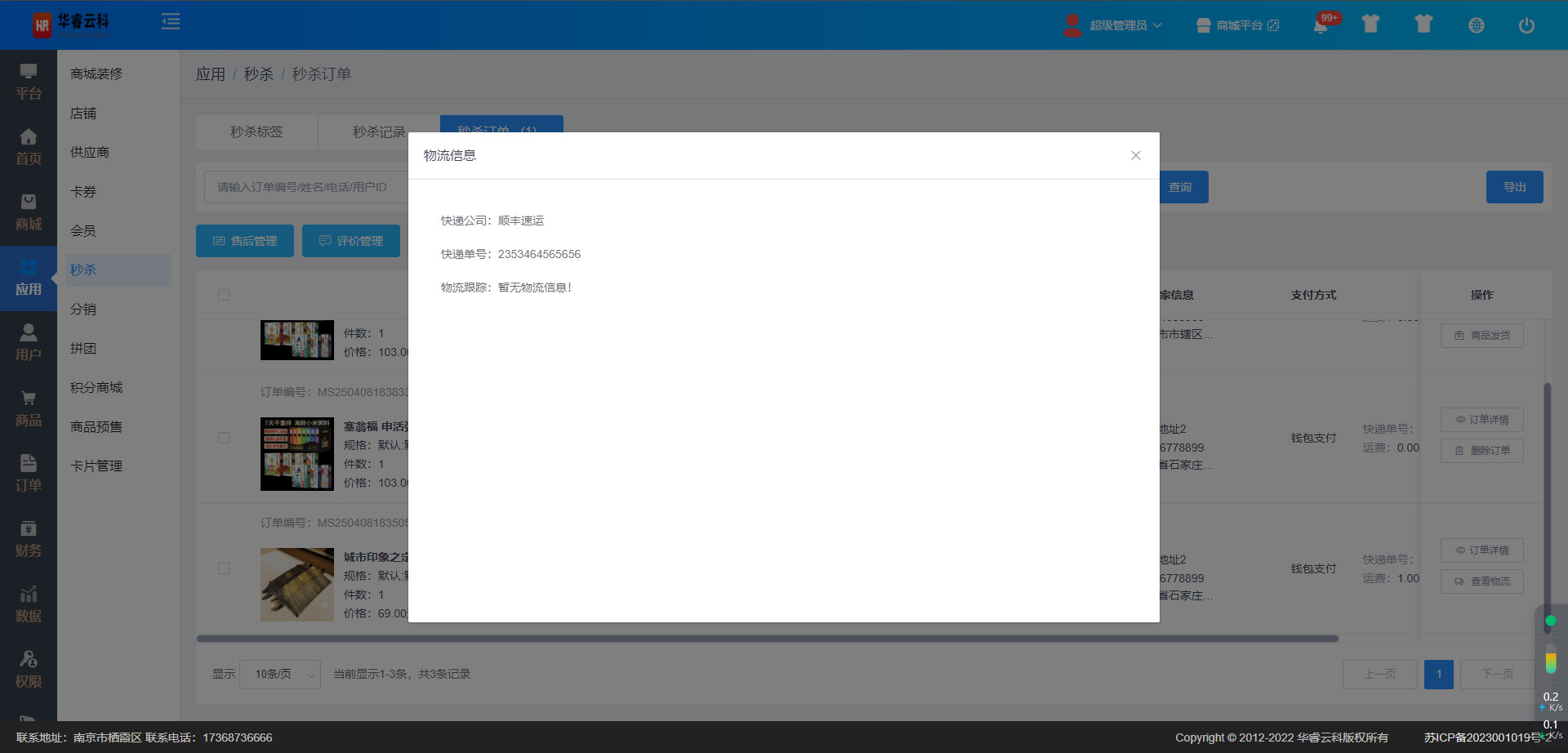The width and height of the screenshot is (1568, 753).
Task: Open the globe language icon
Action: coord(1476,25)
